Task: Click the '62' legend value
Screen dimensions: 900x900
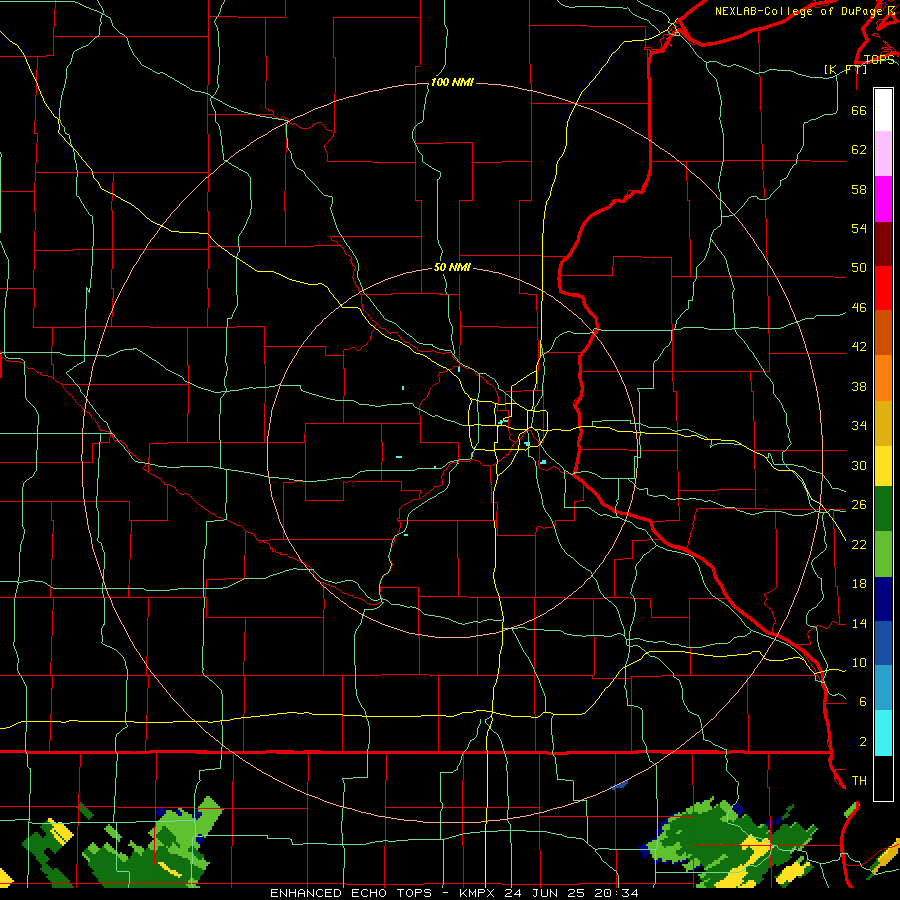Action: pos(859,149)
